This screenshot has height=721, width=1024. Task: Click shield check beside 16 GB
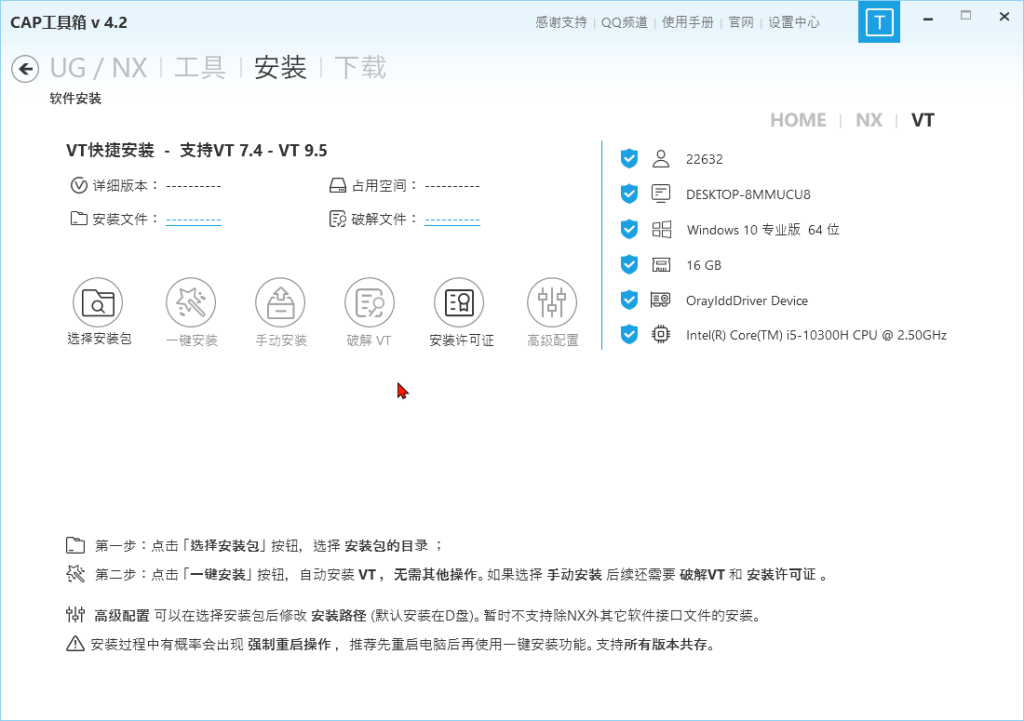[x=629, y=264]
